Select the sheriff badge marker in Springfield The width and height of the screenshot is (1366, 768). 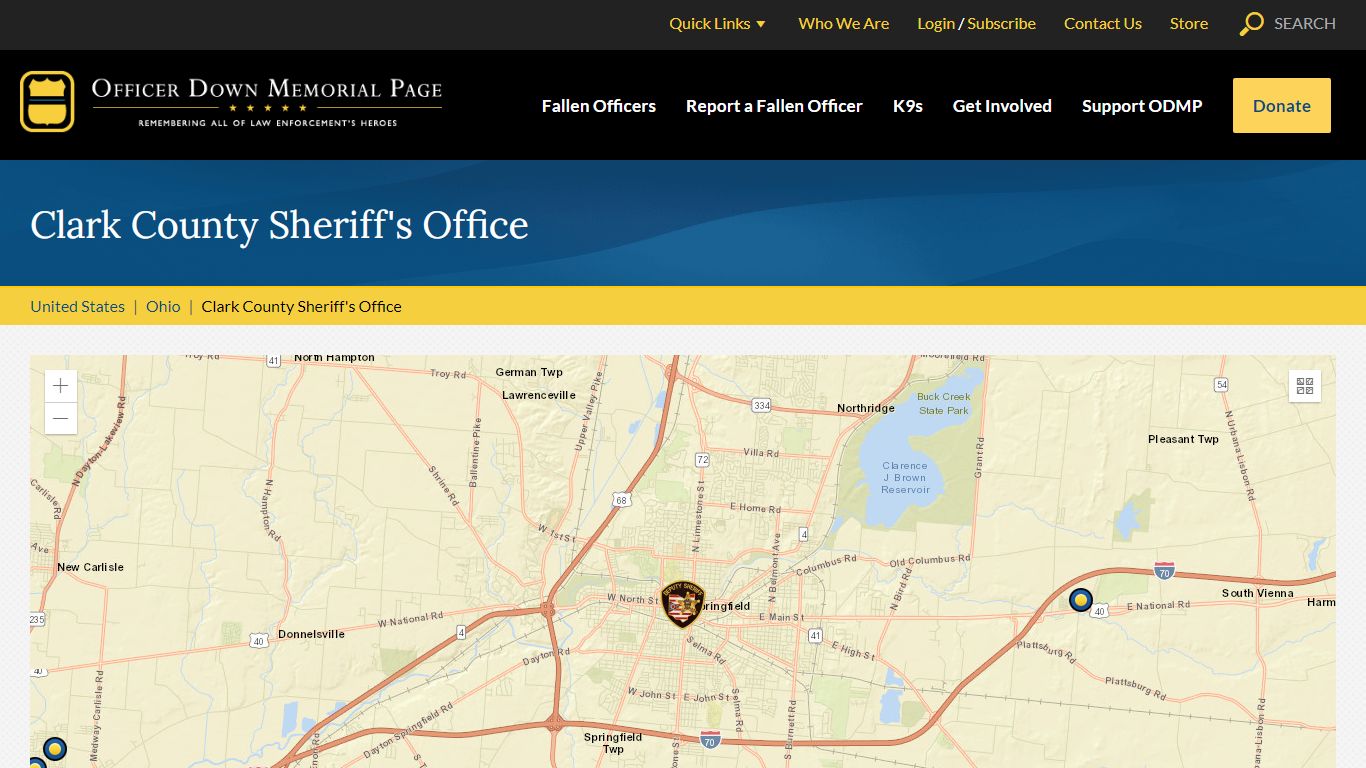coord(683,605)
